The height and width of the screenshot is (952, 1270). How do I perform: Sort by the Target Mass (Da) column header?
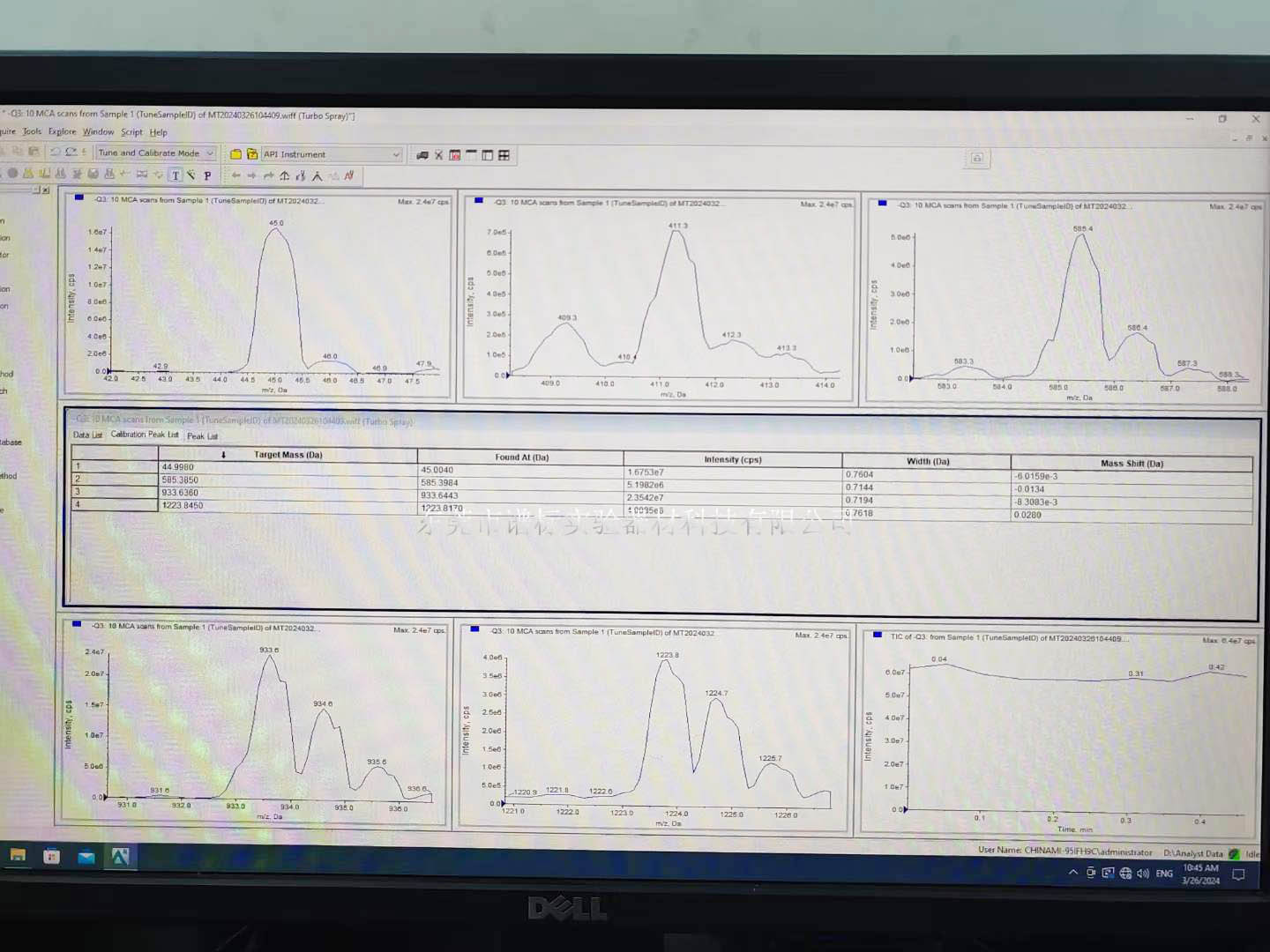[x=288, y=455]
